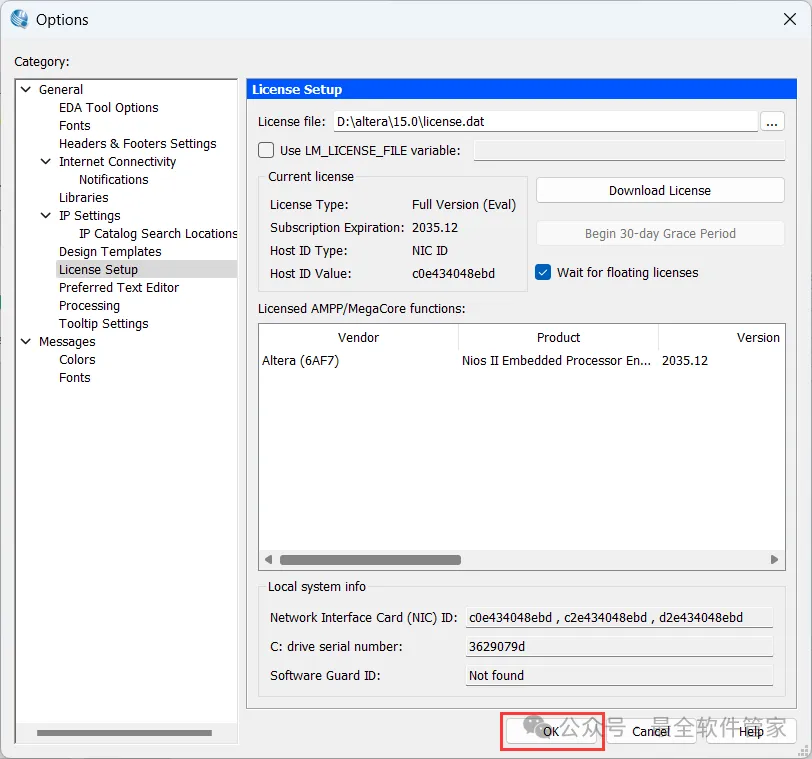Image resolution: width=812 pixels, height=759 pixels.
Task: Select Messages tree item
Action: tap(67, 342)
